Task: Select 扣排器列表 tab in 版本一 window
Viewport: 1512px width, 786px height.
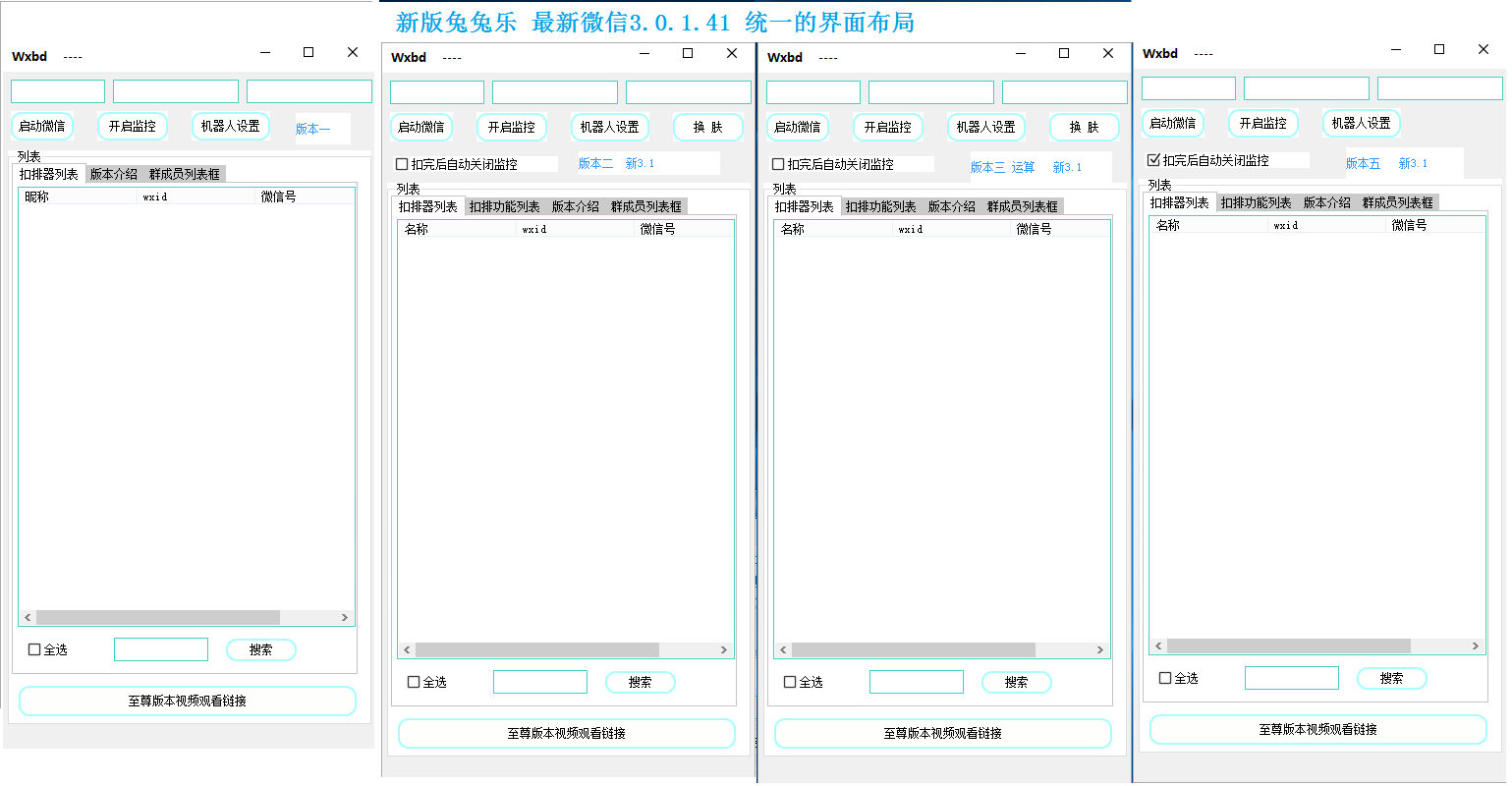Action: coord(49,174)
